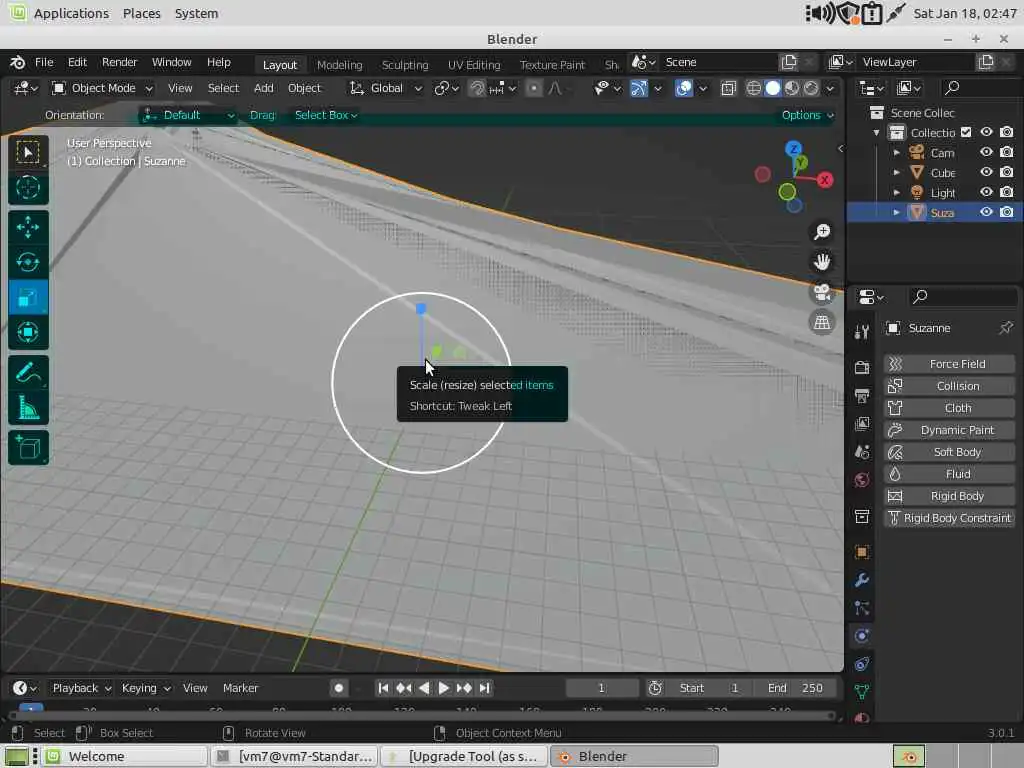Hide the Suzanne object with eye icon

pyautogui.click(x=986, y=212)
